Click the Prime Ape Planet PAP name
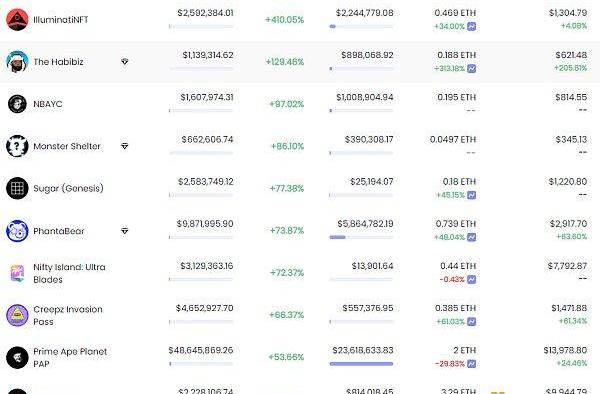 point(70,357)
